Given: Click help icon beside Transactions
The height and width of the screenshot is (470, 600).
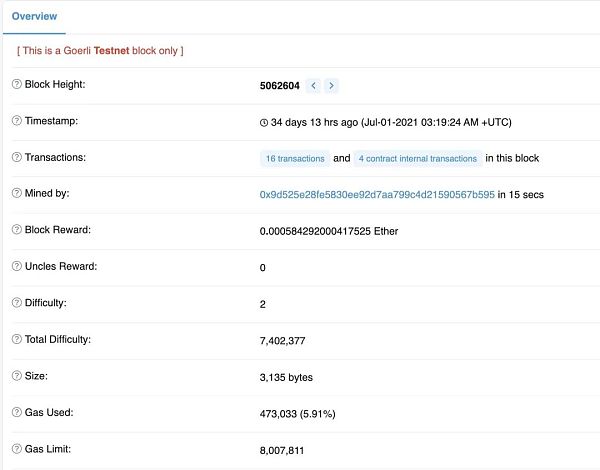Looking at the screenshot, I should (x=17, y=158).
